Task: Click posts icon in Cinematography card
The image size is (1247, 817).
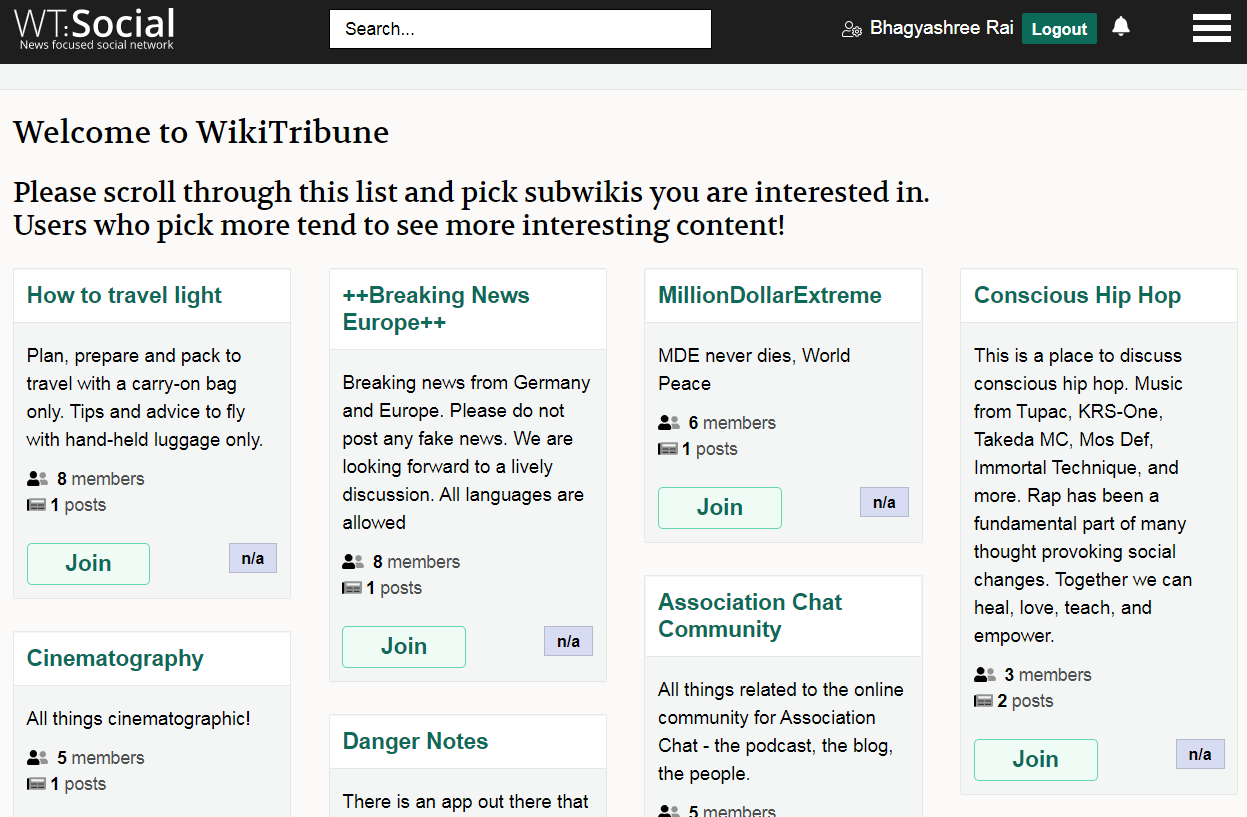Action: point(37,784)
